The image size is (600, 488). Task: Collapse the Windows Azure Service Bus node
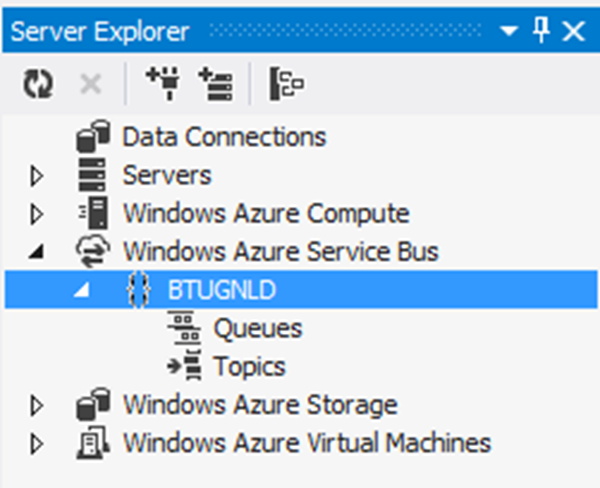tap(38, 252)
